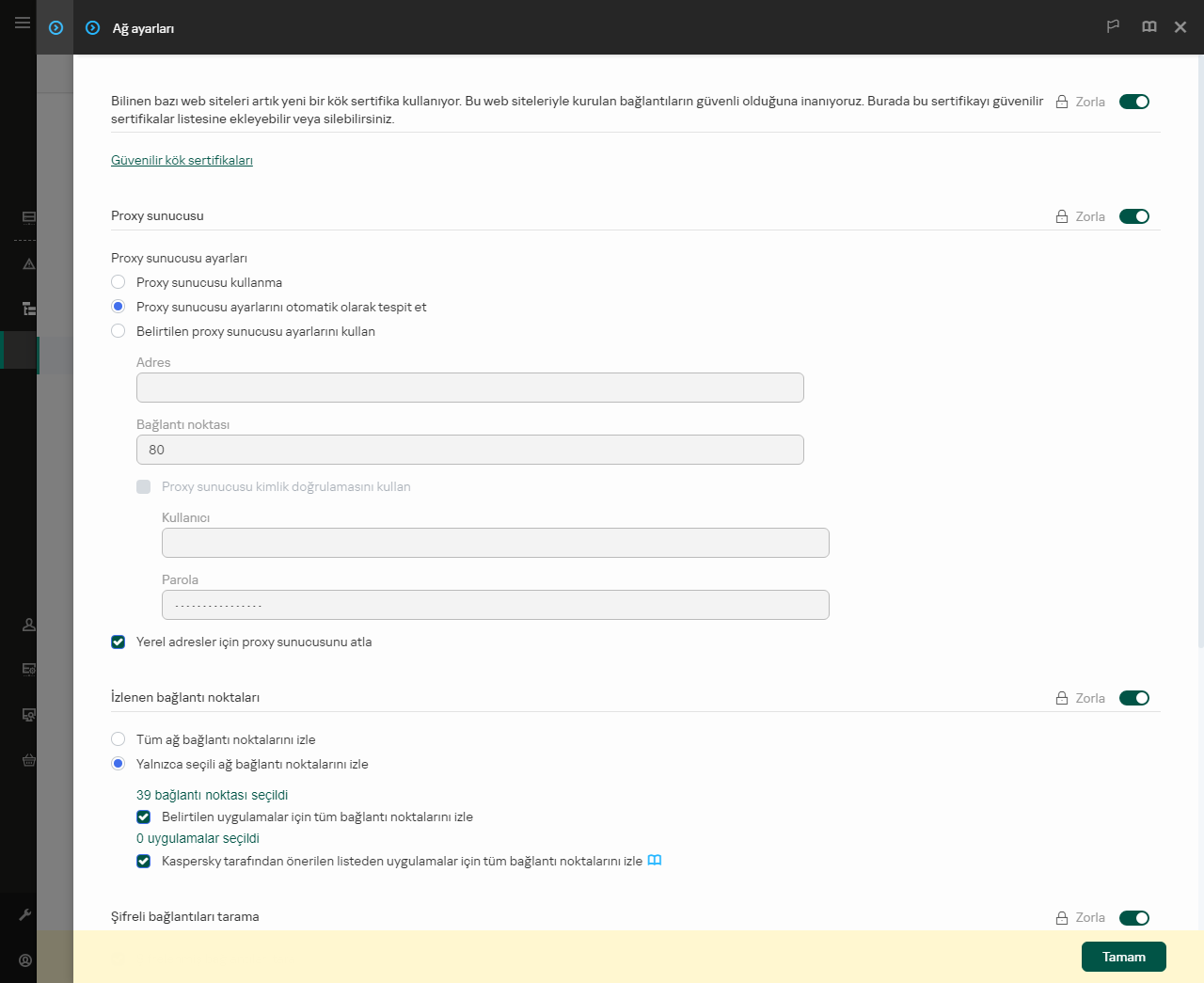Click '39 bağlantı noktası seçildi' link
This screenshot has height=983, width=1204.
212,795
